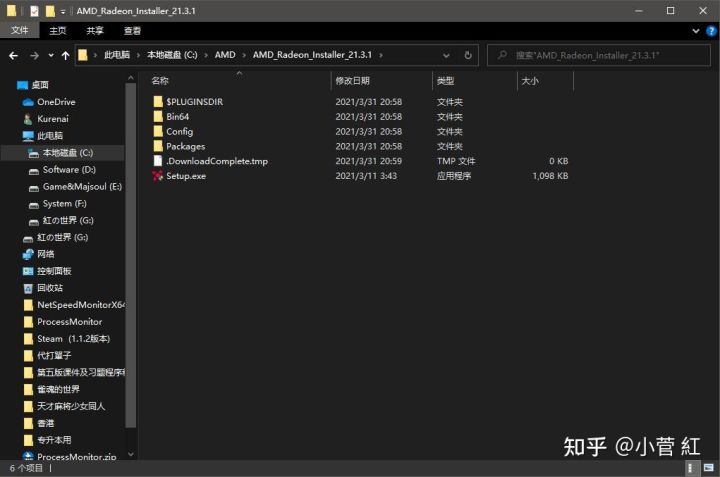
Task: Open the 香港 folder in sidebar
Action: (45, 423)
